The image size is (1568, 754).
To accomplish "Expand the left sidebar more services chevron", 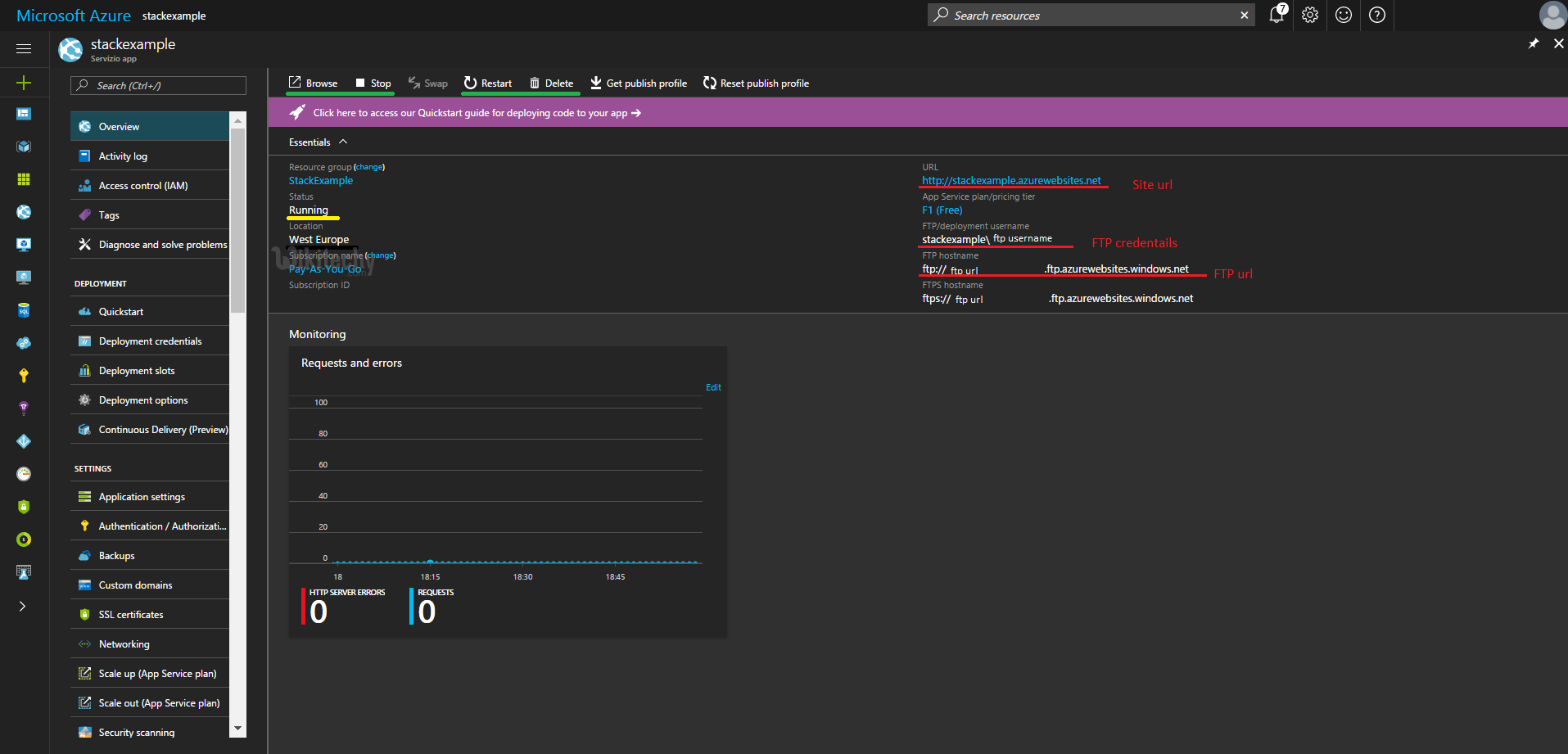I will click(x=23, y=606).
